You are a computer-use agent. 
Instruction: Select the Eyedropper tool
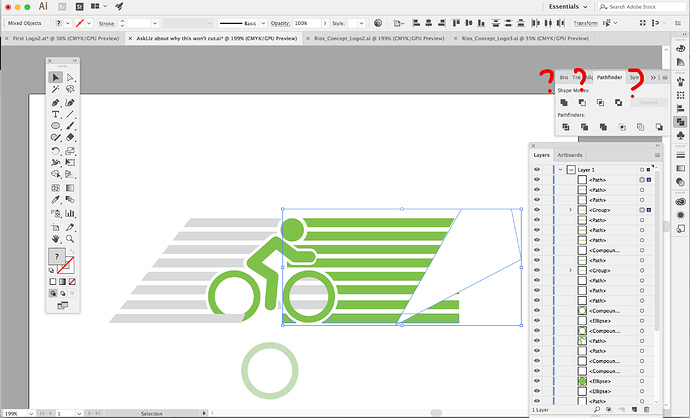coord(55,200)
